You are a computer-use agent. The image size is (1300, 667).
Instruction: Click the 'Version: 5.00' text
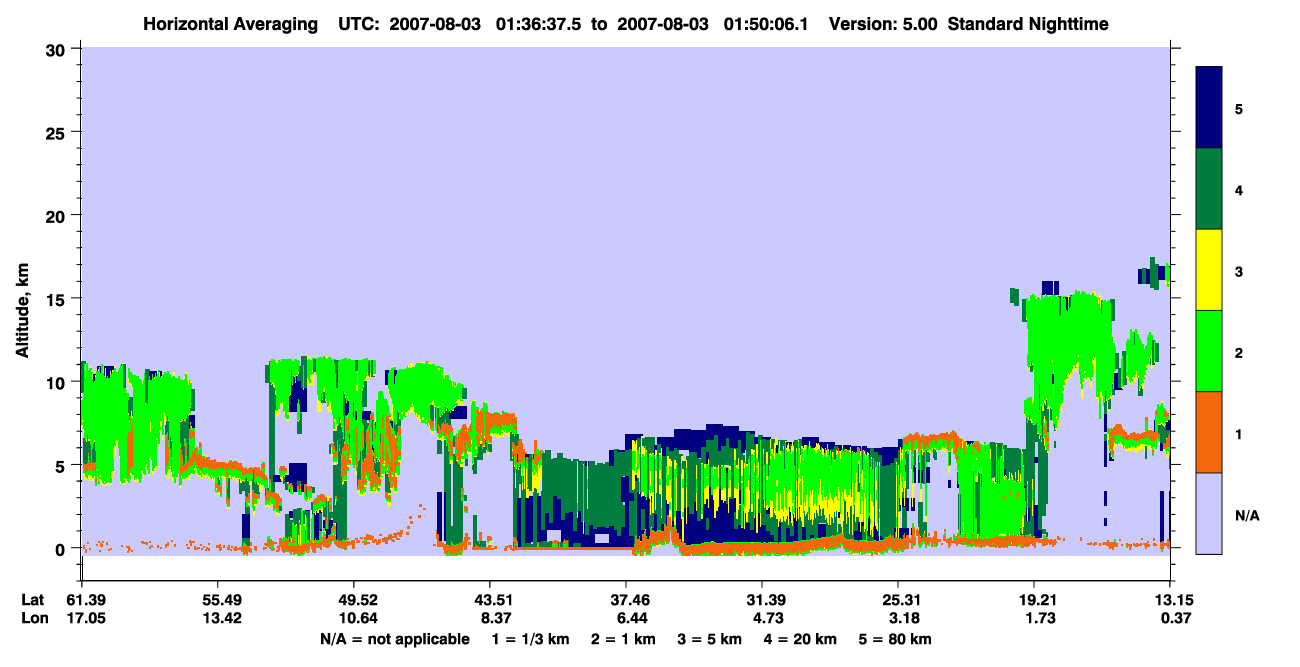click(x=883, y=24)
